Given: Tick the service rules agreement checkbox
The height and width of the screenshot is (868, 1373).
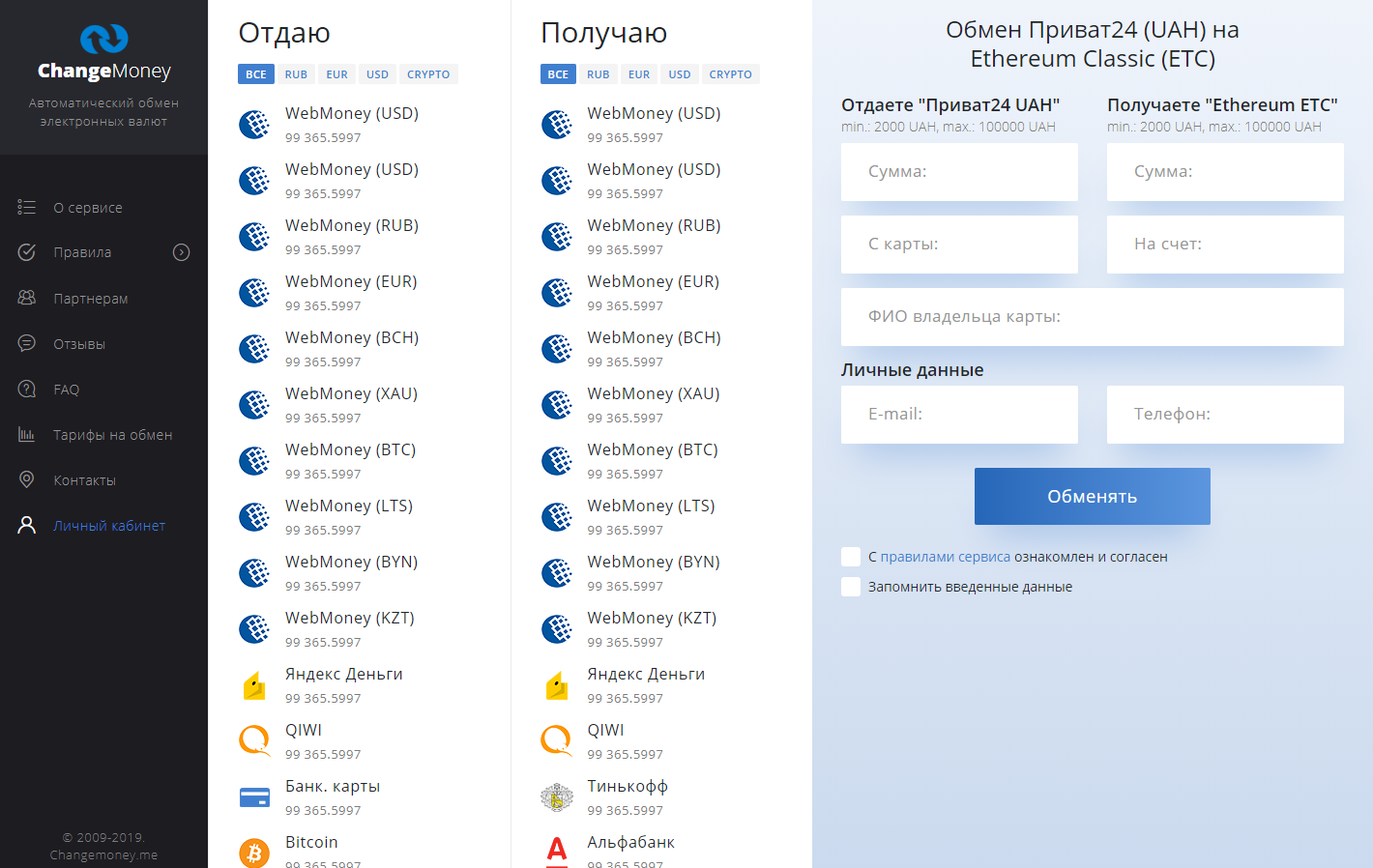Looking at the screenshot, I should click(x=851, y=557).
